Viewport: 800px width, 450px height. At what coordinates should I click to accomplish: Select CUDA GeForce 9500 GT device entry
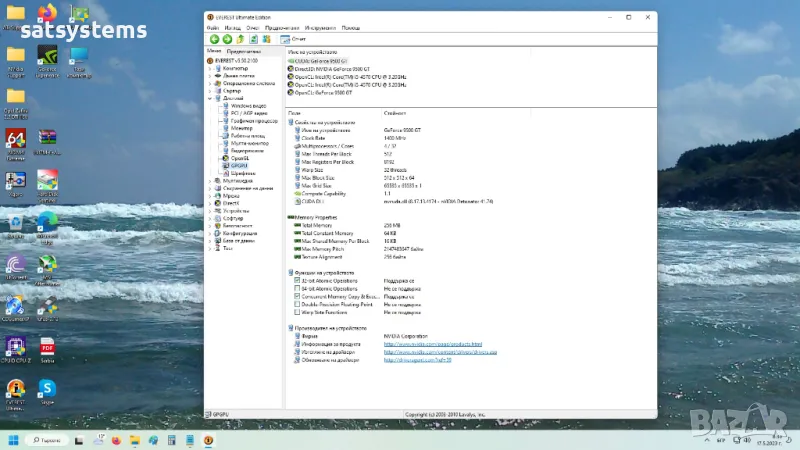pos(320,60)
